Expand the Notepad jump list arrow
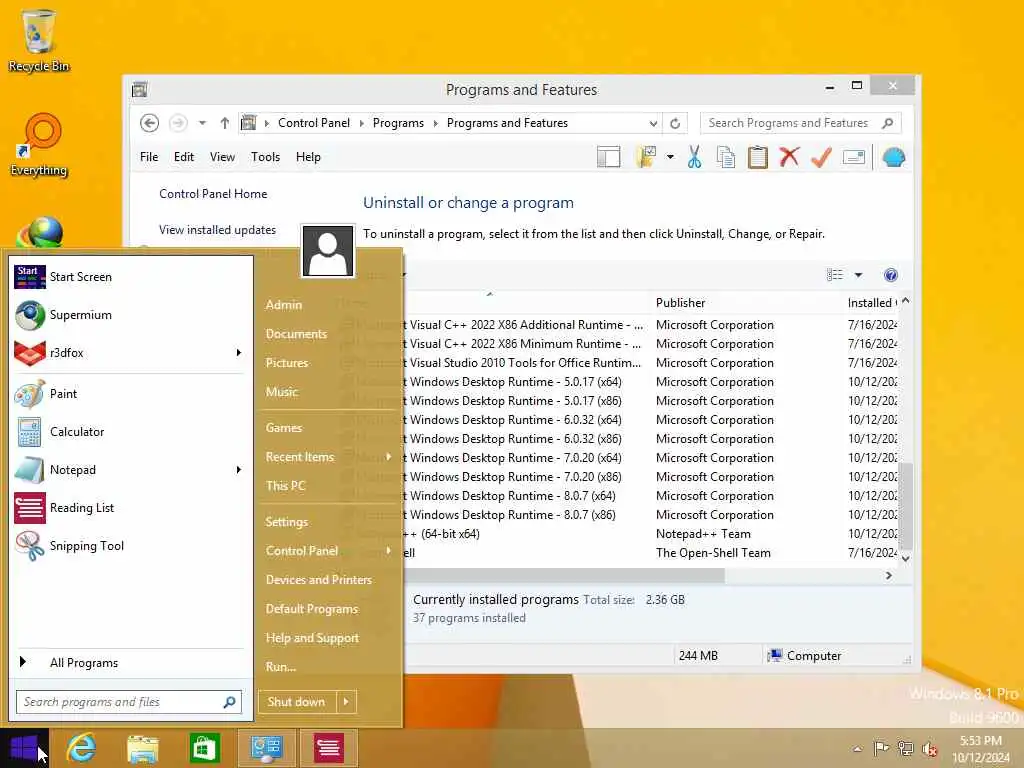The width and height of the screenshot is (1024, 768). coord(238,470)
